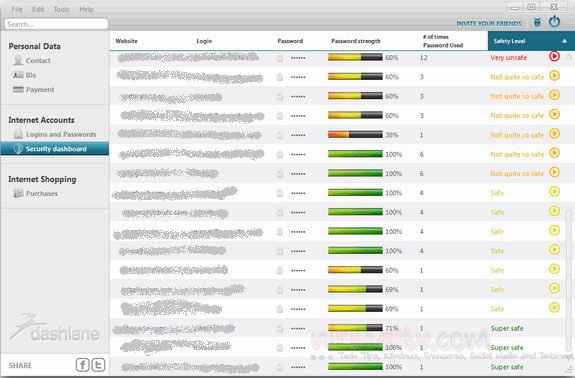Go to Logins and Passwords
The width and height of the screenshot is (575, 378).
55,134
